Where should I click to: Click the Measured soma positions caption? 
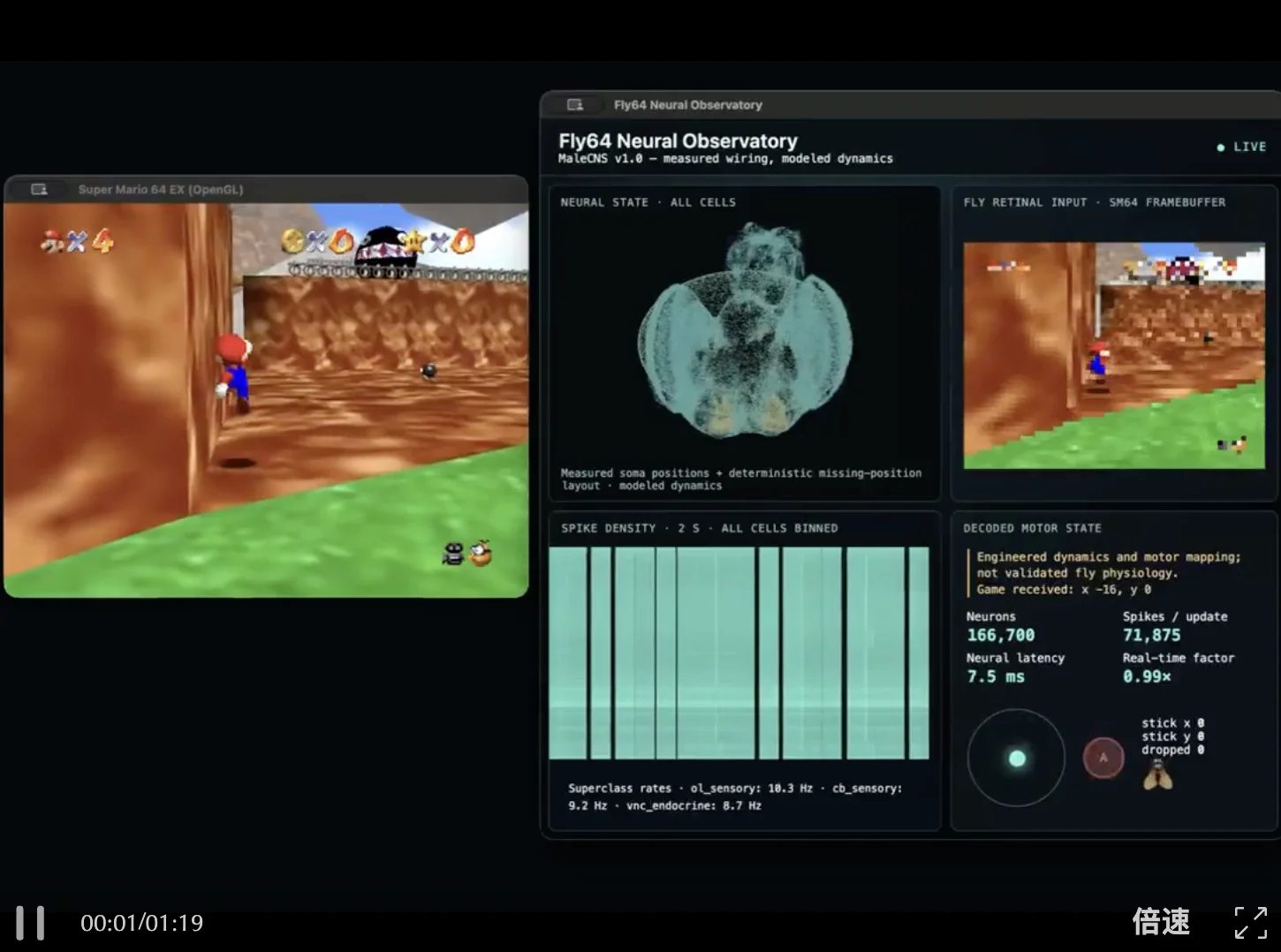coord(741,480)
